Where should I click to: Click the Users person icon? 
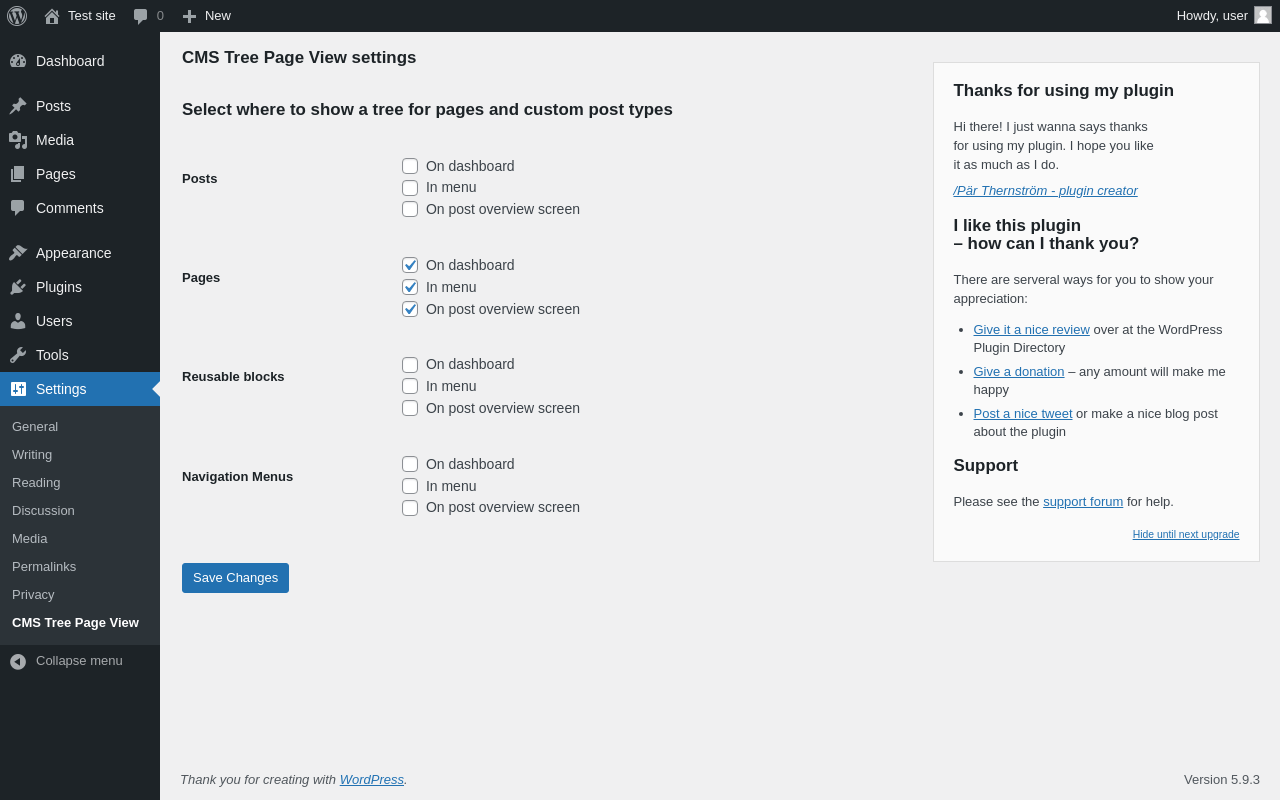[x=18, y=321]
